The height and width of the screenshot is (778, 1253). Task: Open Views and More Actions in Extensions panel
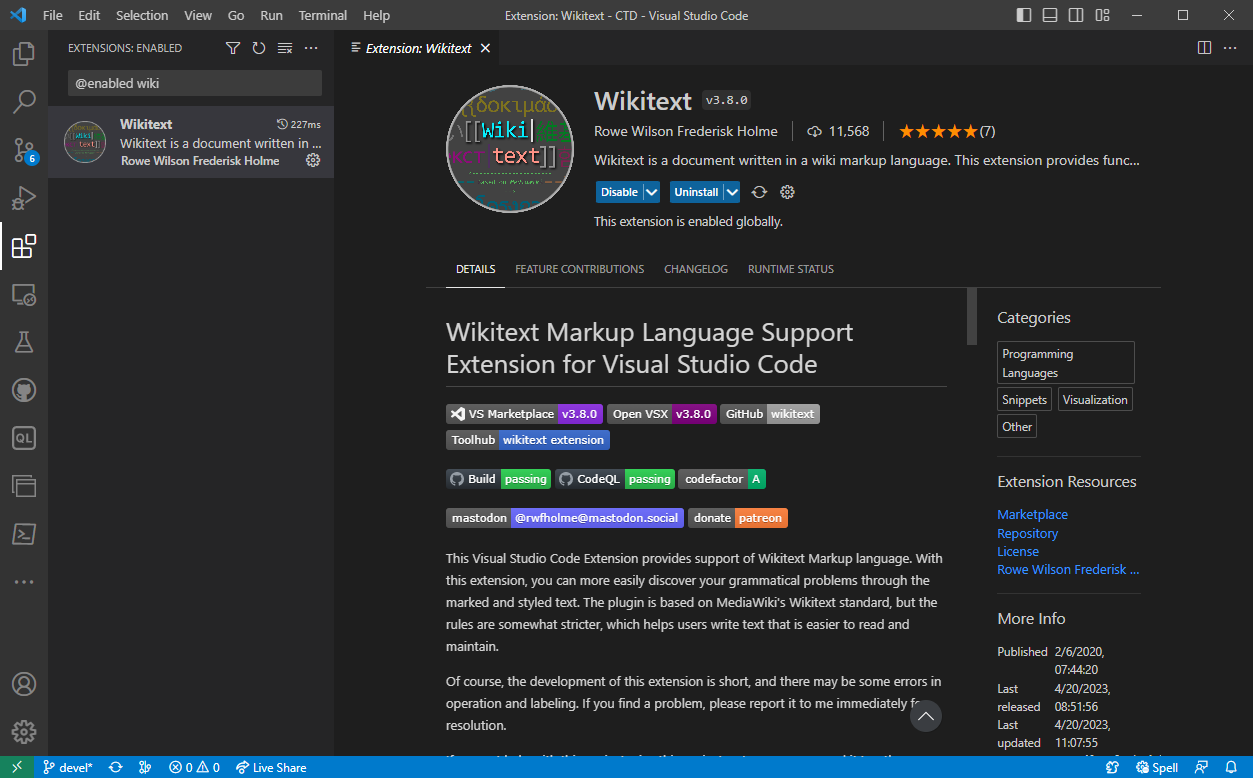click(x=310, y=47)
